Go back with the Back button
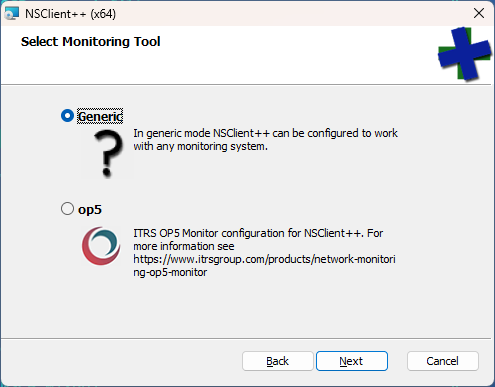This screenshot has width=495, height=387. coord(277,361)
